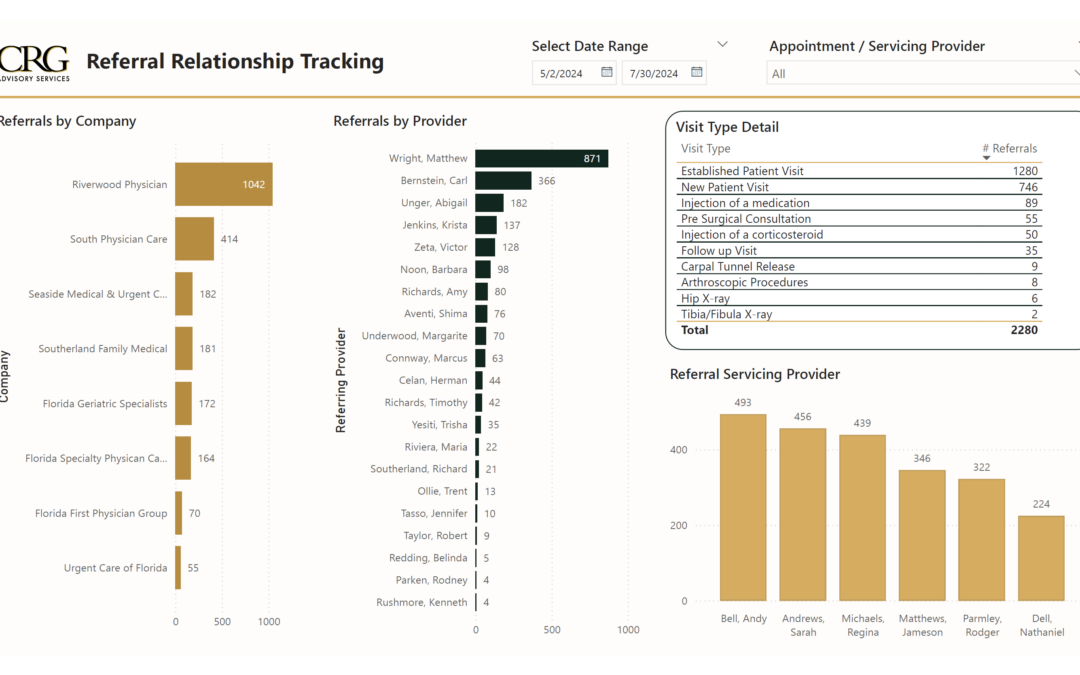This screenshot has width=1080, height=675.
Task: Select the Wright, Matthew provider bar
Action: click(x=541, y=158)
